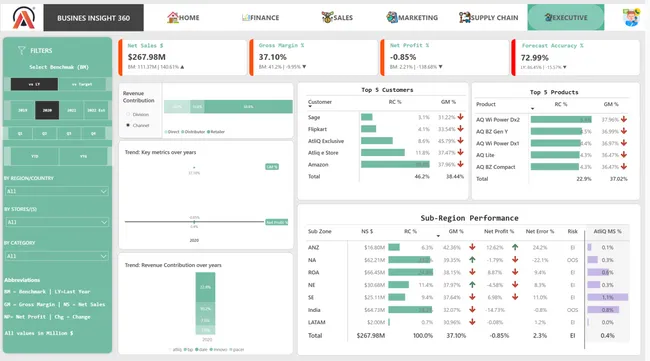The image size is (650, 361).
Task: Click the down arrow in AQ Lite row
Action: 624,155
